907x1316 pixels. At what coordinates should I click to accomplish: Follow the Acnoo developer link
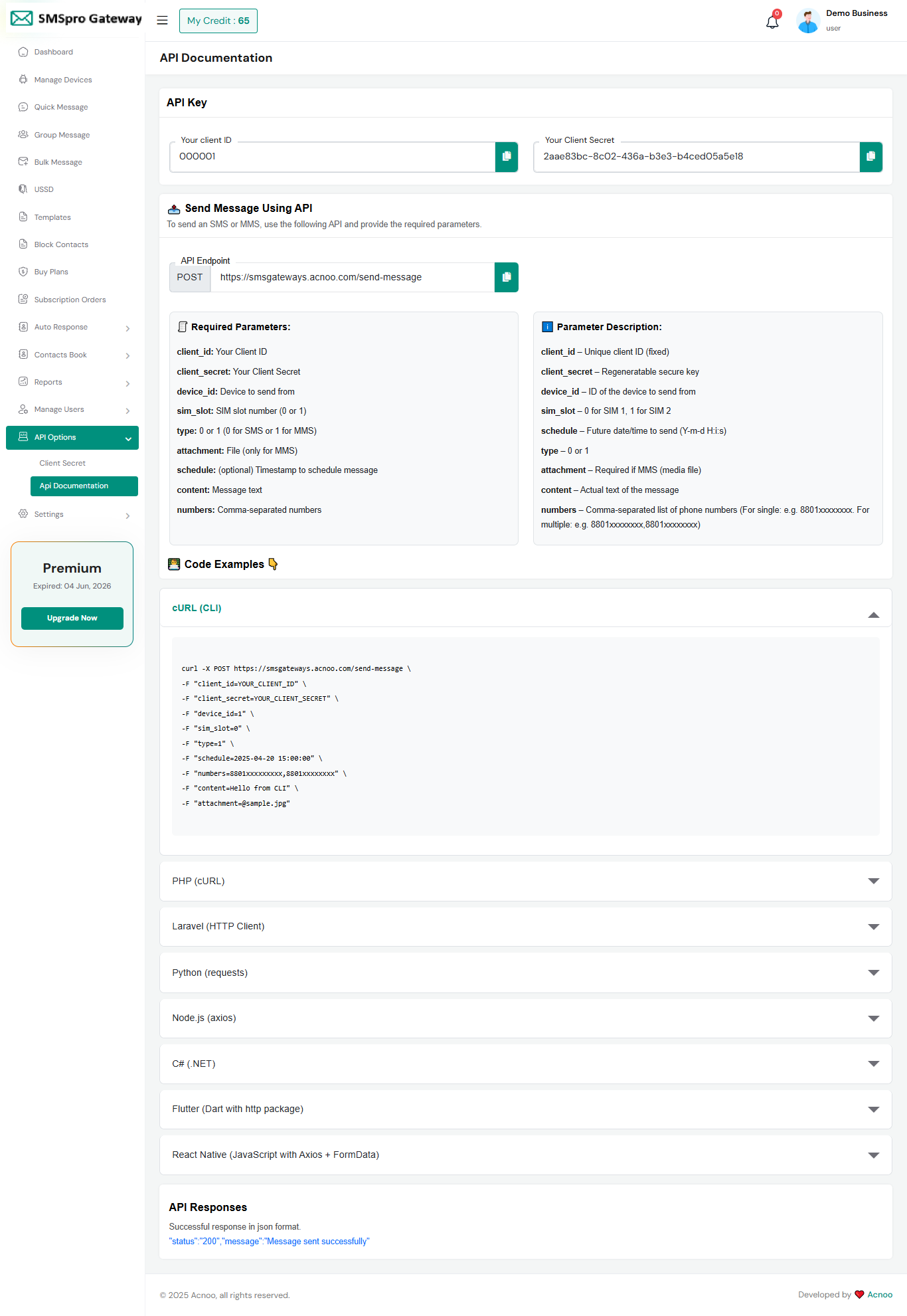click(x=879, y=1295)
